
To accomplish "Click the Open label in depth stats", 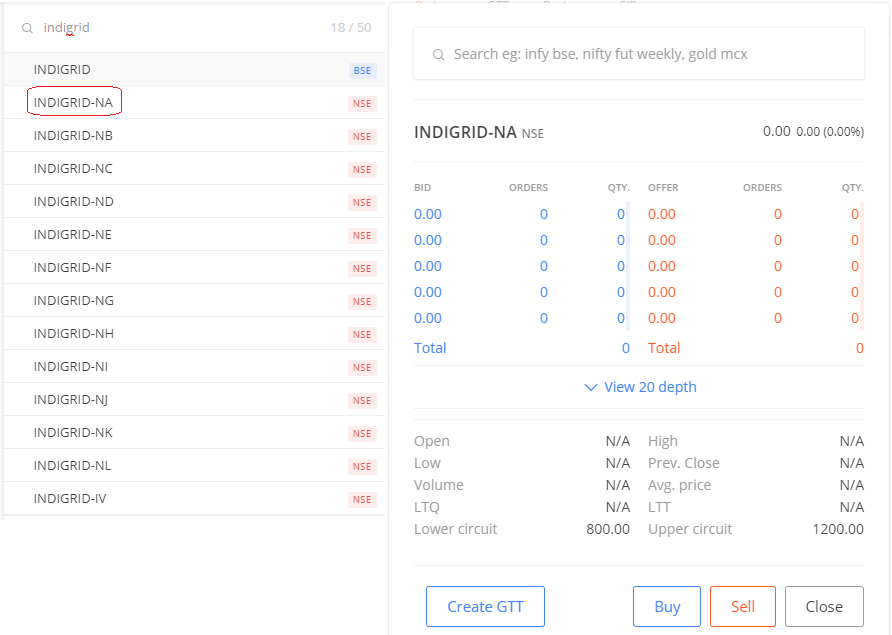I will click(x=432, y=441).
